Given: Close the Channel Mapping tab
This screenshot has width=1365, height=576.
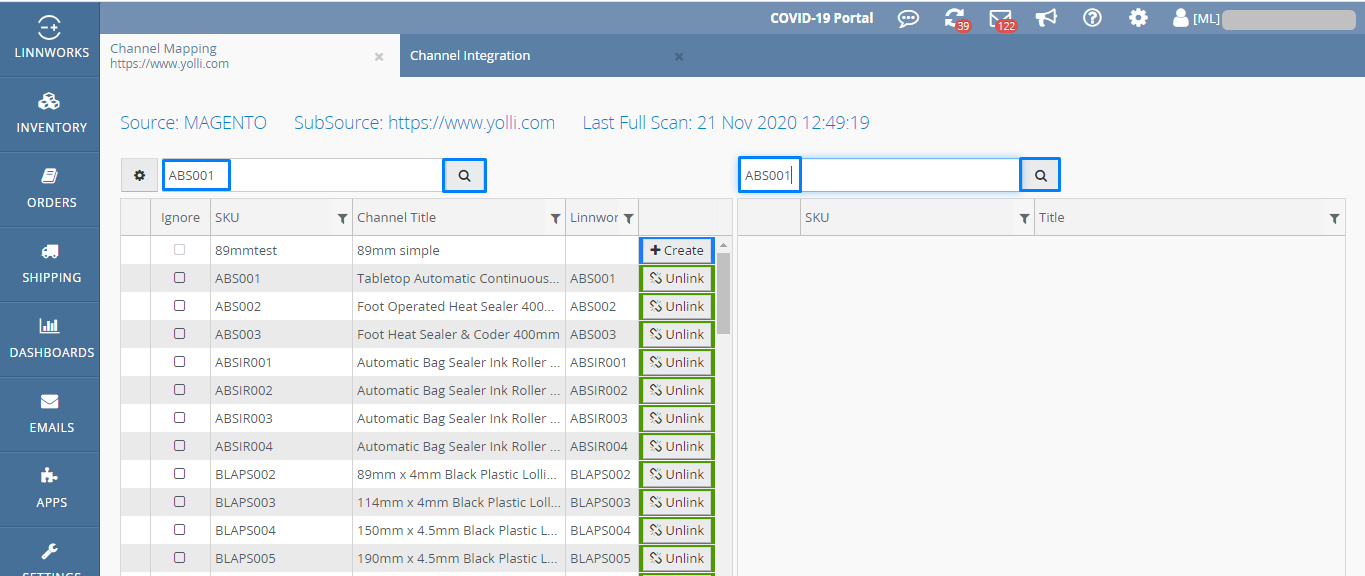Looking at the screenshot, I should click(x=379, y=56).
